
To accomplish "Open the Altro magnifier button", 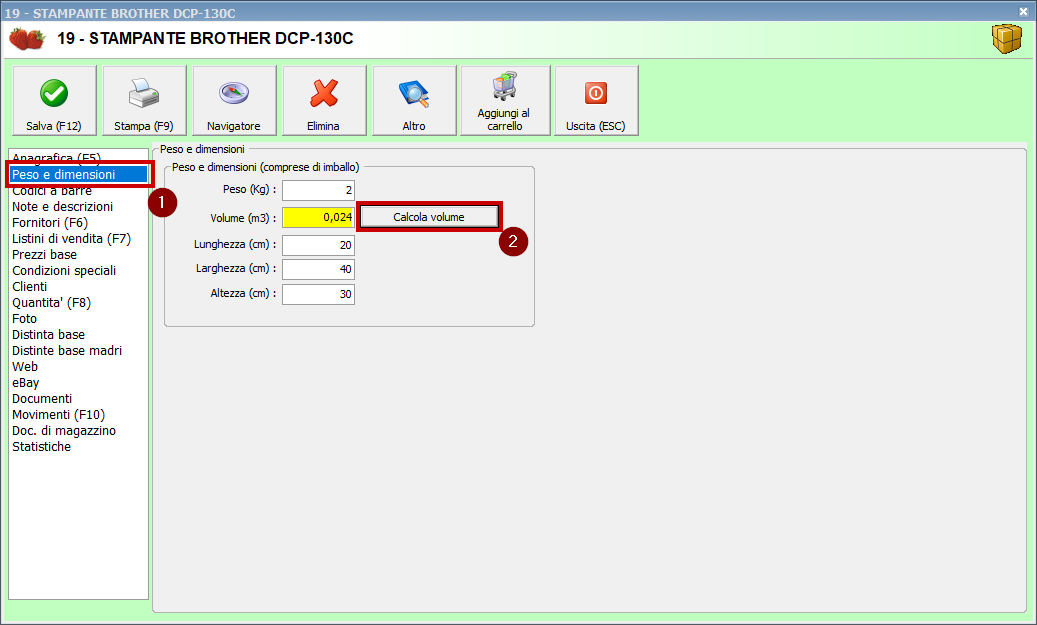I will [x=414, y=101].
